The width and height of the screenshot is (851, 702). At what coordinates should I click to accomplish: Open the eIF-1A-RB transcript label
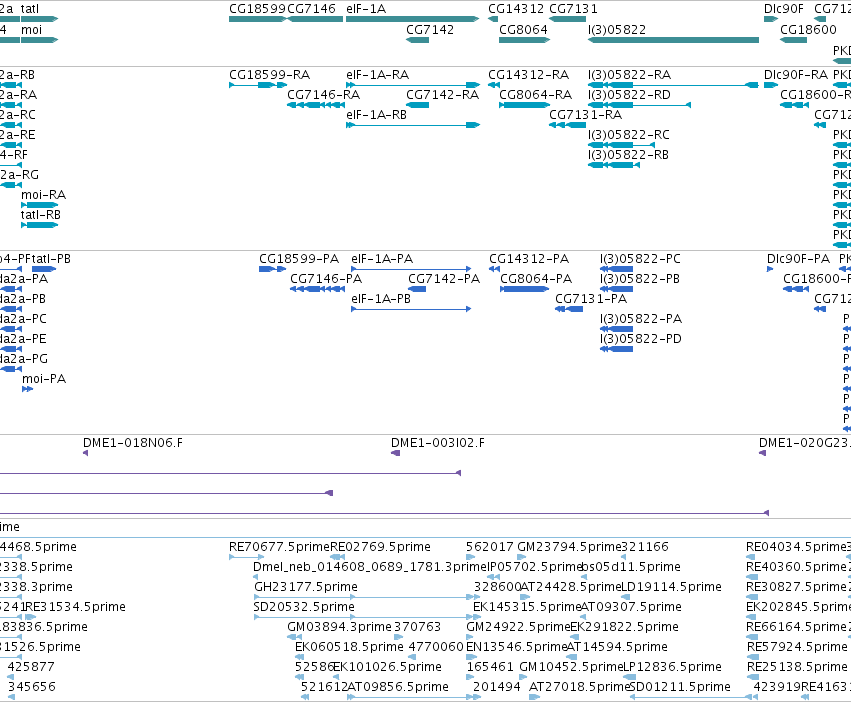tap(377, 115)
